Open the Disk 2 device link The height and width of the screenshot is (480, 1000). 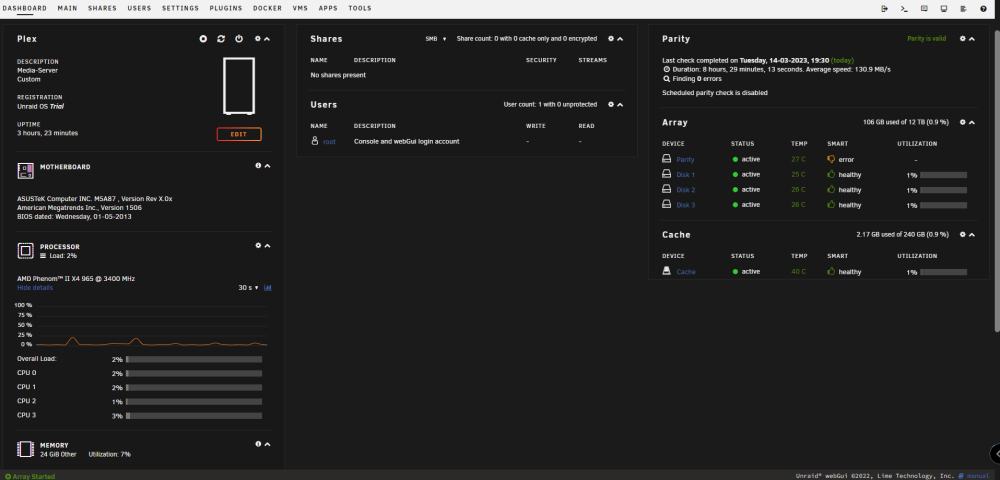(x=686, y=190)
